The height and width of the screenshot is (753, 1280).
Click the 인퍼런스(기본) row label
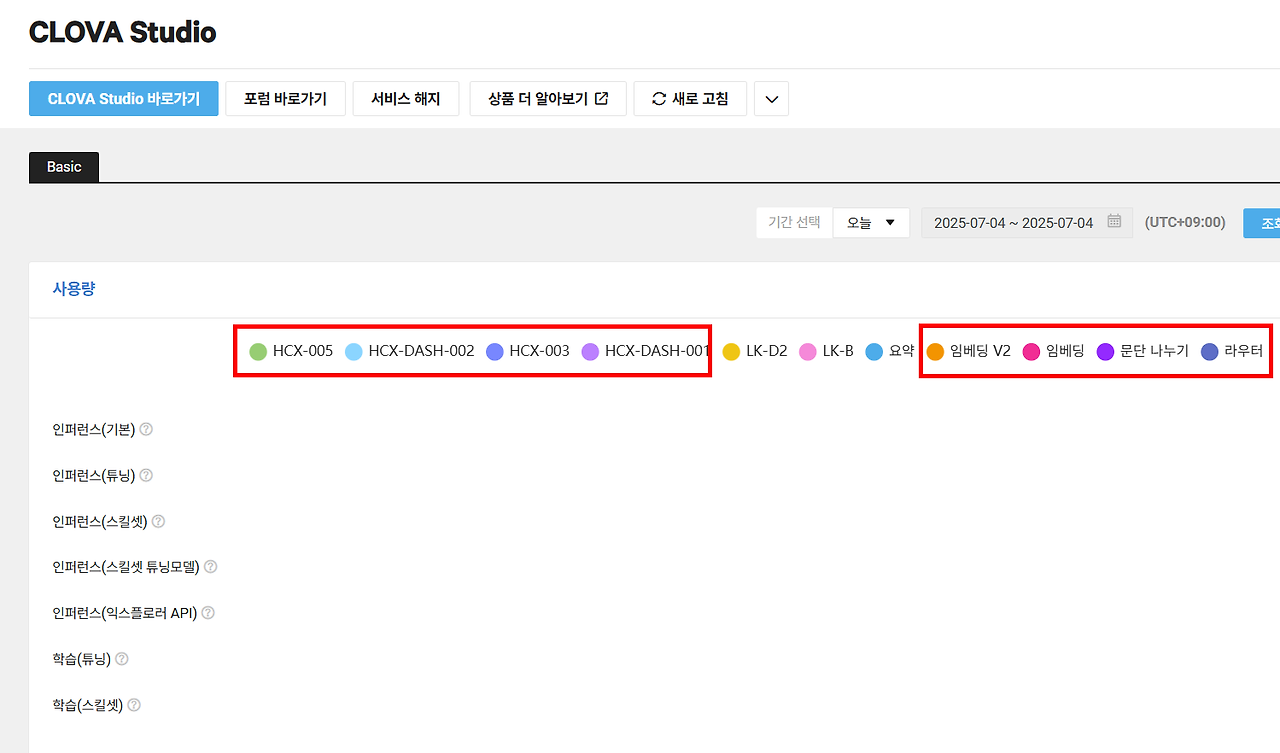[x=94, y=429]
